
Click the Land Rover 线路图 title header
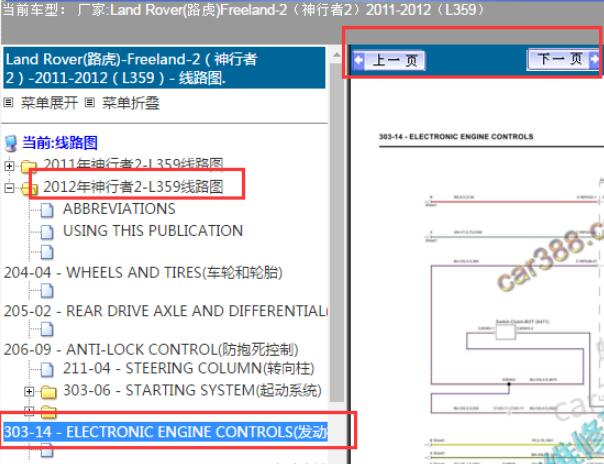pos(164,68)
